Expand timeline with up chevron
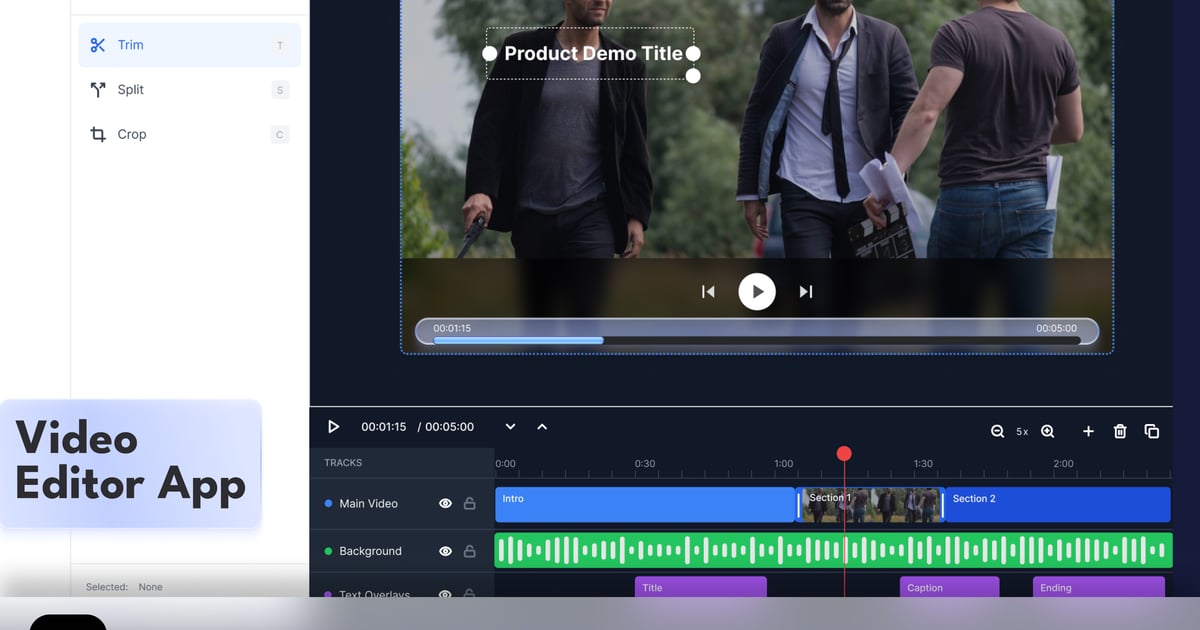Screen dimensions: 1200x630 (542, 427)
